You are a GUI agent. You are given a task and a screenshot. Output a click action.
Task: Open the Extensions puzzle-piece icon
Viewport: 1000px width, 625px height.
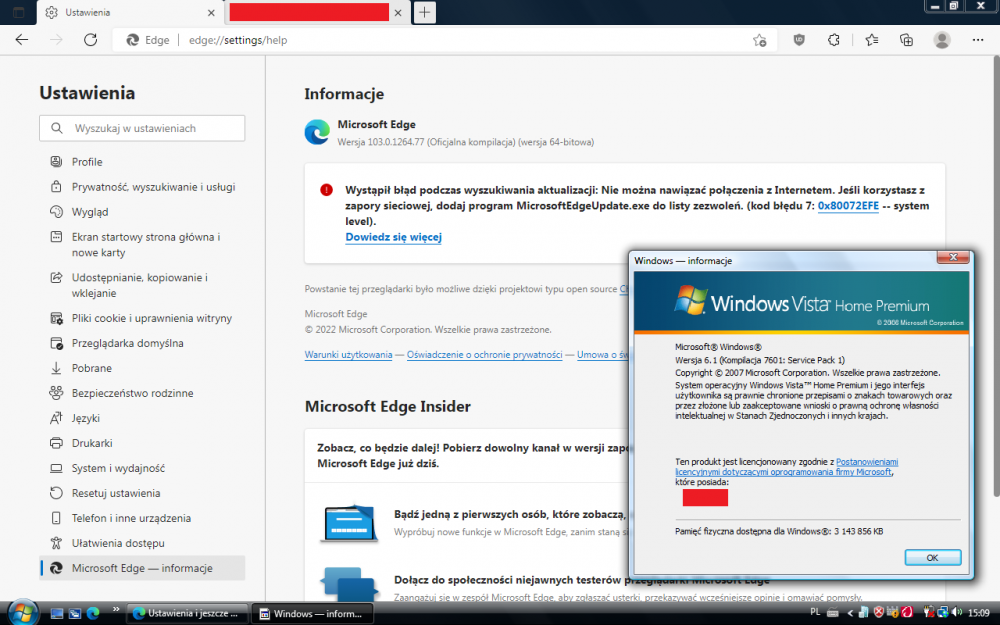833,40
